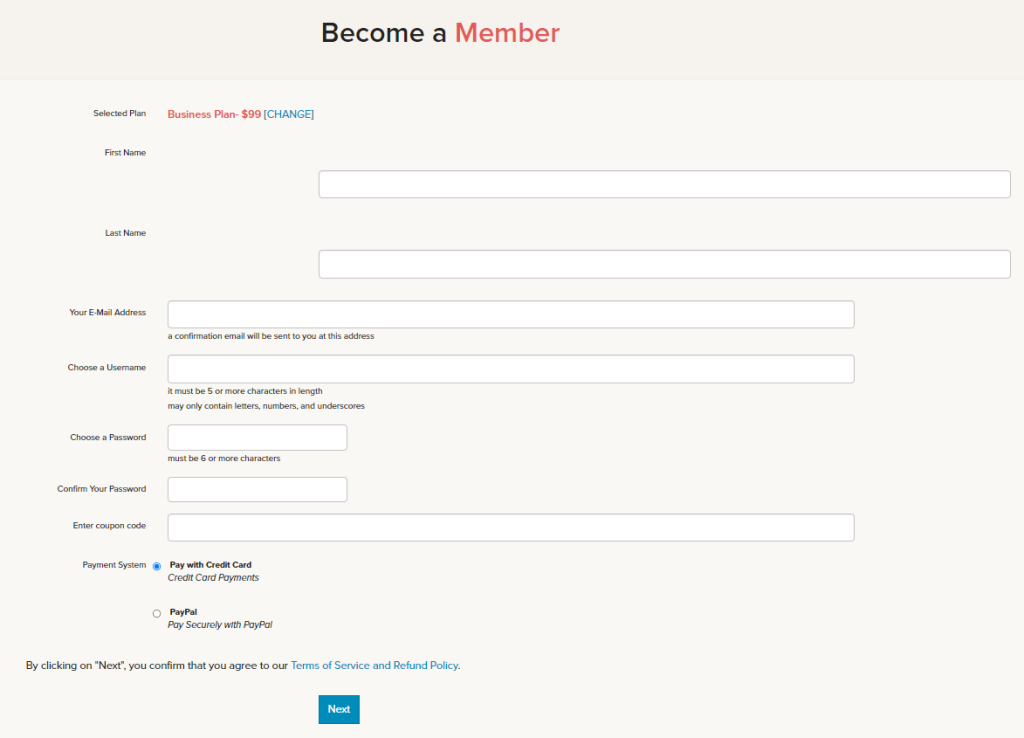Select the Choose a Username field

[x=511, y=369]
